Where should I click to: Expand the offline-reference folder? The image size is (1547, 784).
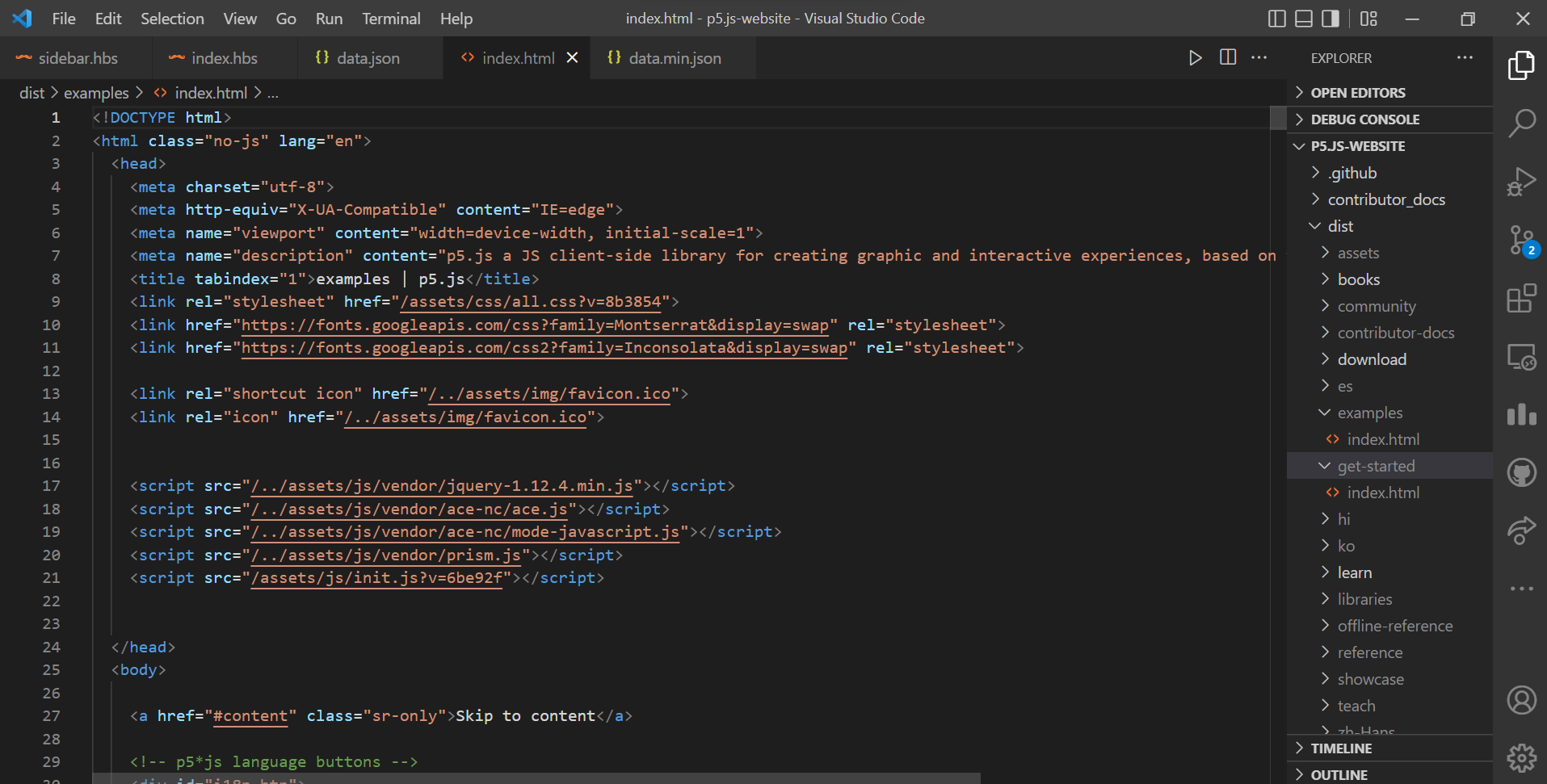click(x=1389, y=626)
